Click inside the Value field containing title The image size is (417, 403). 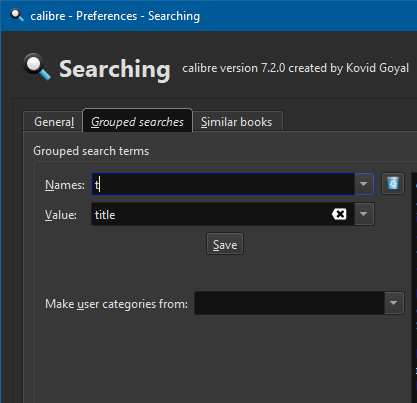point(211,214)
